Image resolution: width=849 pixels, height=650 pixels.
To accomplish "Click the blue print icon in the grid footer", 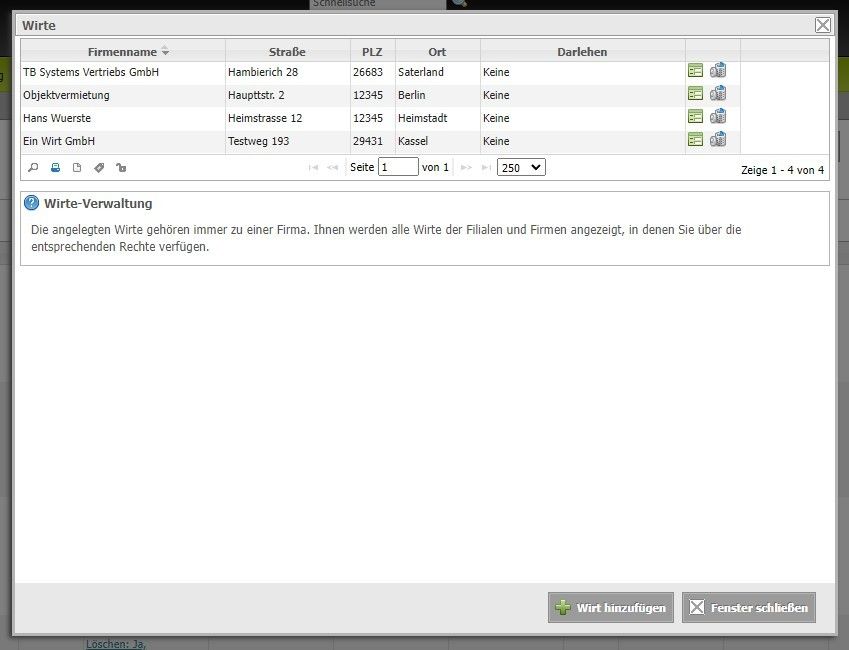I will (55, 168).
